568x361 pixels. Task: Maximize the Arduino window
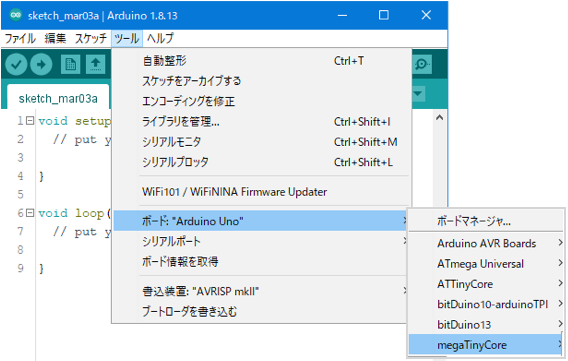384,15
